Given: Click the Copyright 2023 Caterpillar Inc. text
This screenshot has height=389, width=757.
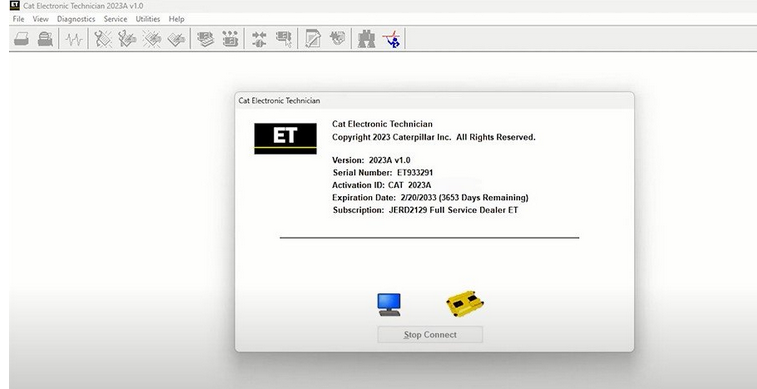Looking at the screenshot, I should (x=434, y=137).
